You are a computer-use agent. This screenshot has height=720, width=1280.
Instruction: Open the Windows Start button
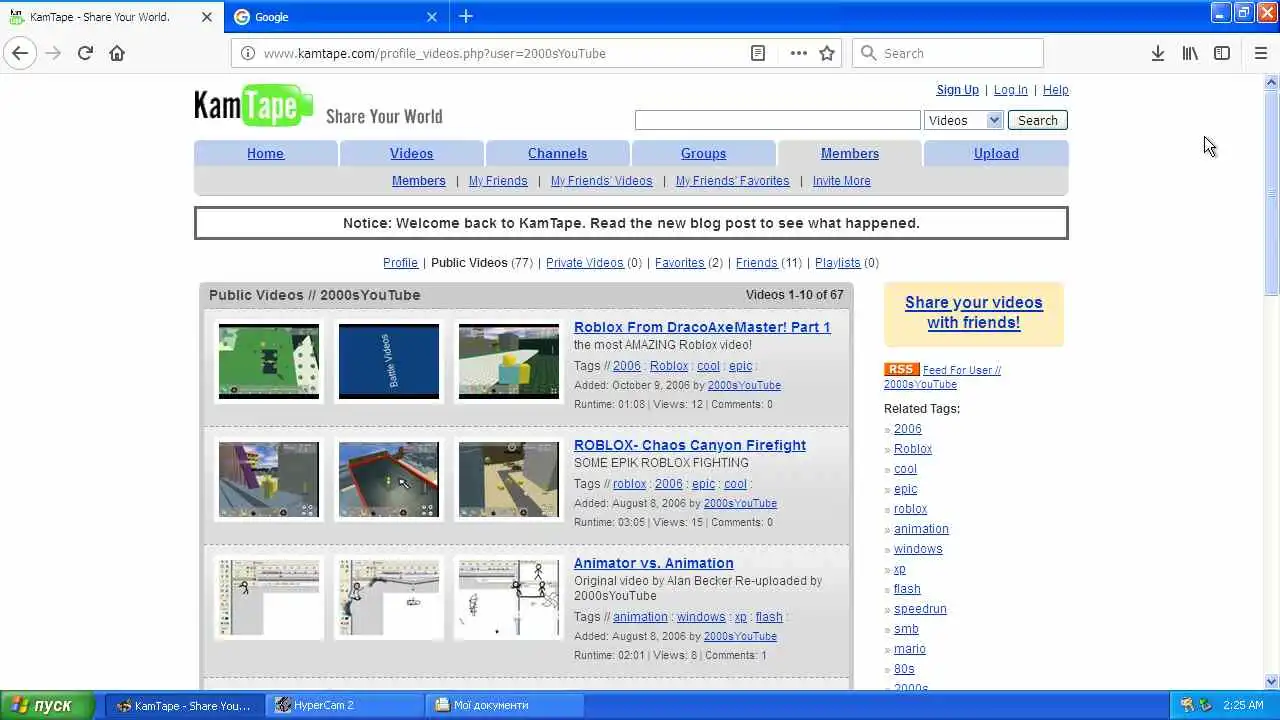pyautogui.click(x=47, y=705)
